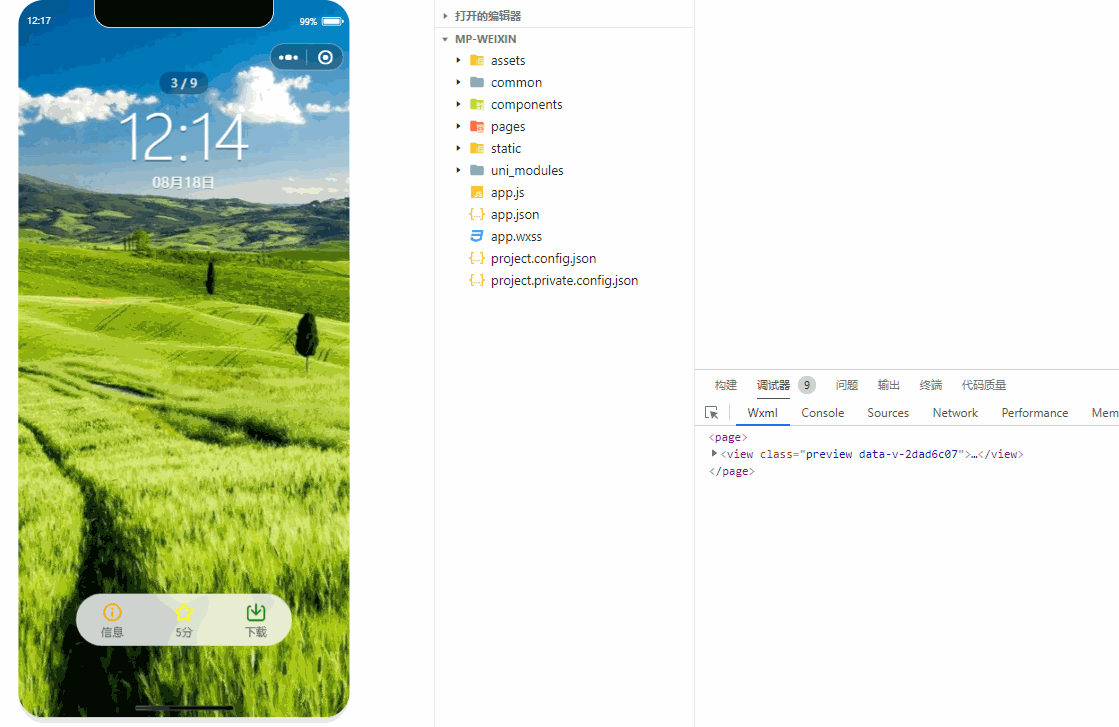Viewport: 1119px width, 727px height.
Task: Expand the 打开的编辑器 section
Action: (445, 16)
